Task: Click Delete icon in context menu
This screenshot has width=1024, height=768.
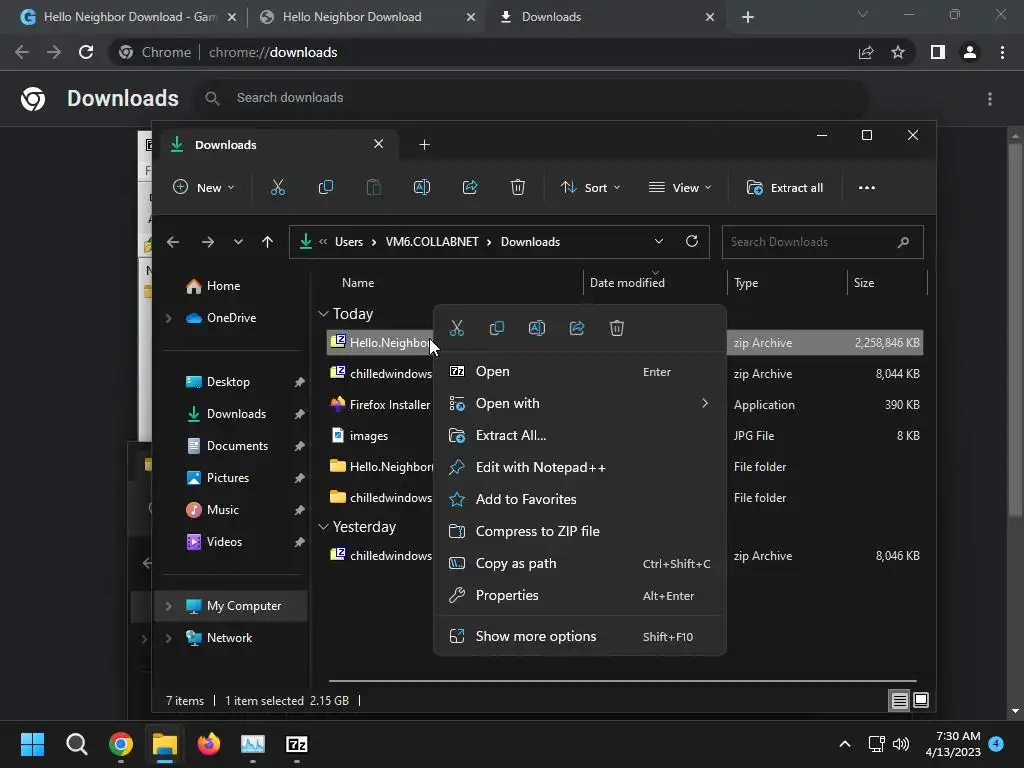Action: [616, 328]
